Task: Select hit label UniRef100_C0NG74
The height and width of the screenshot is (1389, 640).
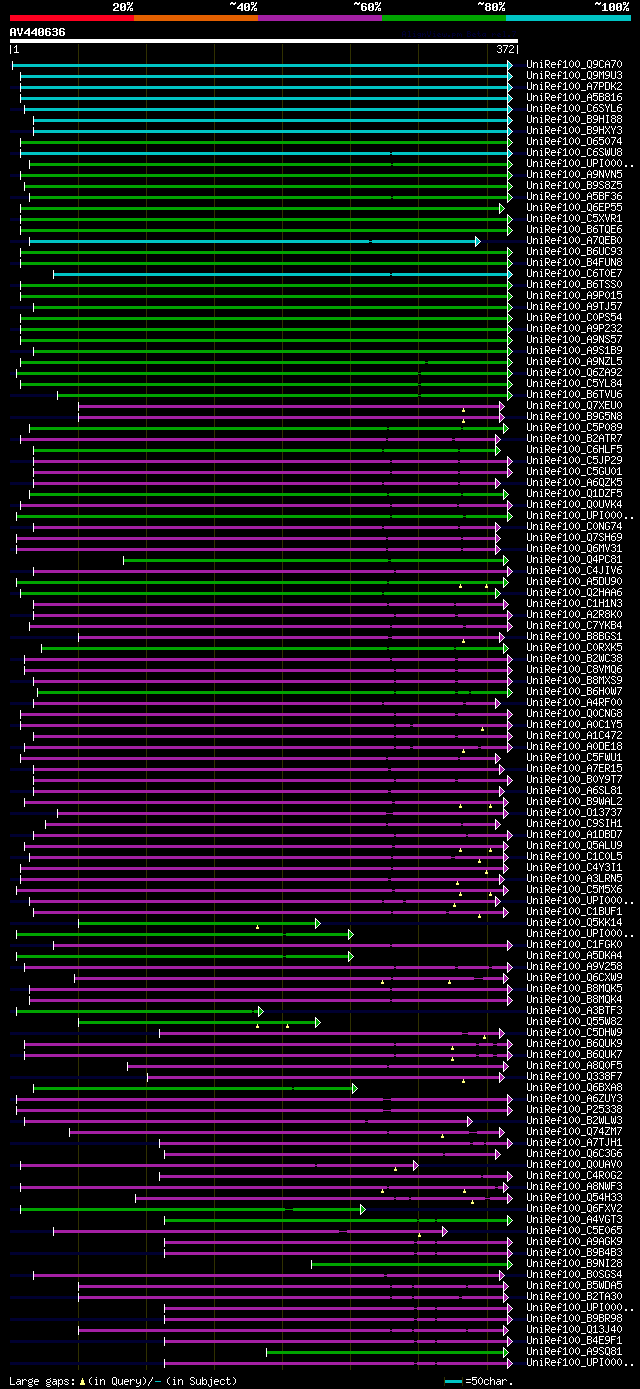Action: [574, 527]
